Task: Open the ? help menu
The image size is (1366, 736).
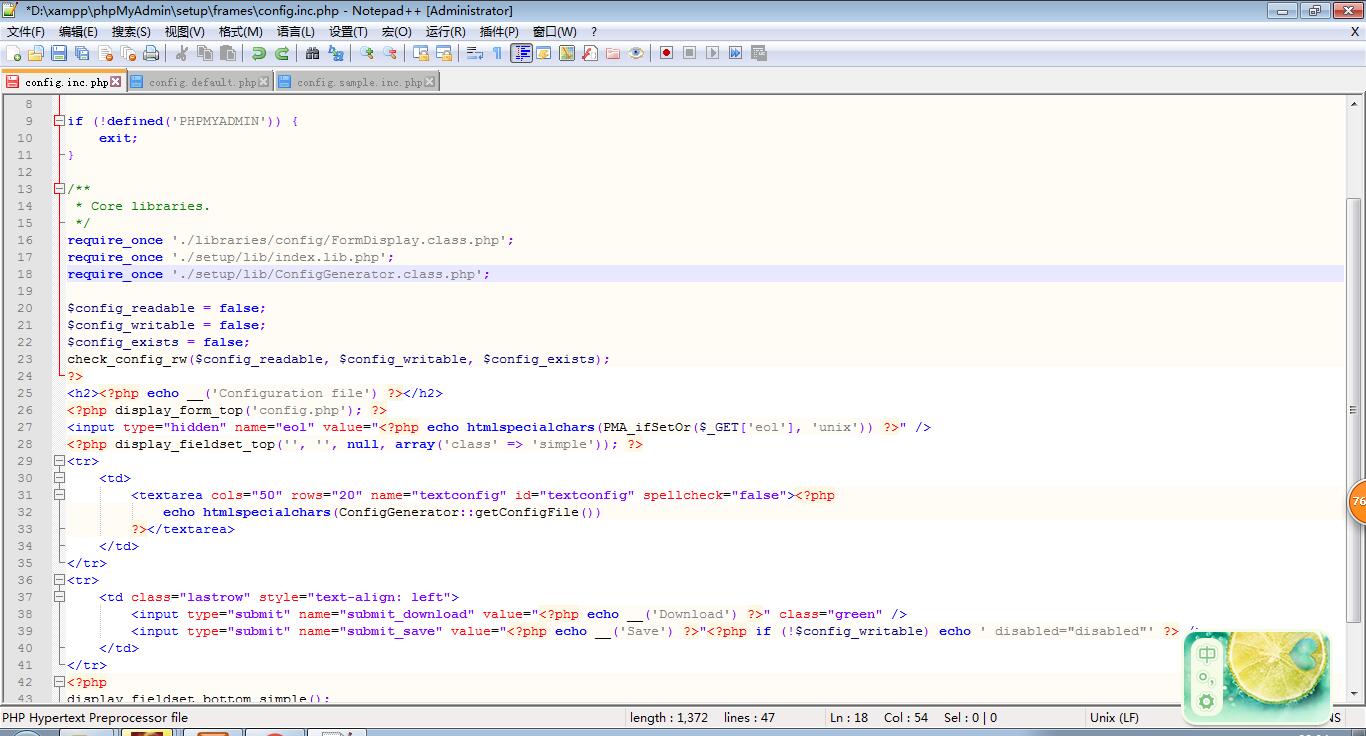Action: click(594, 32)
